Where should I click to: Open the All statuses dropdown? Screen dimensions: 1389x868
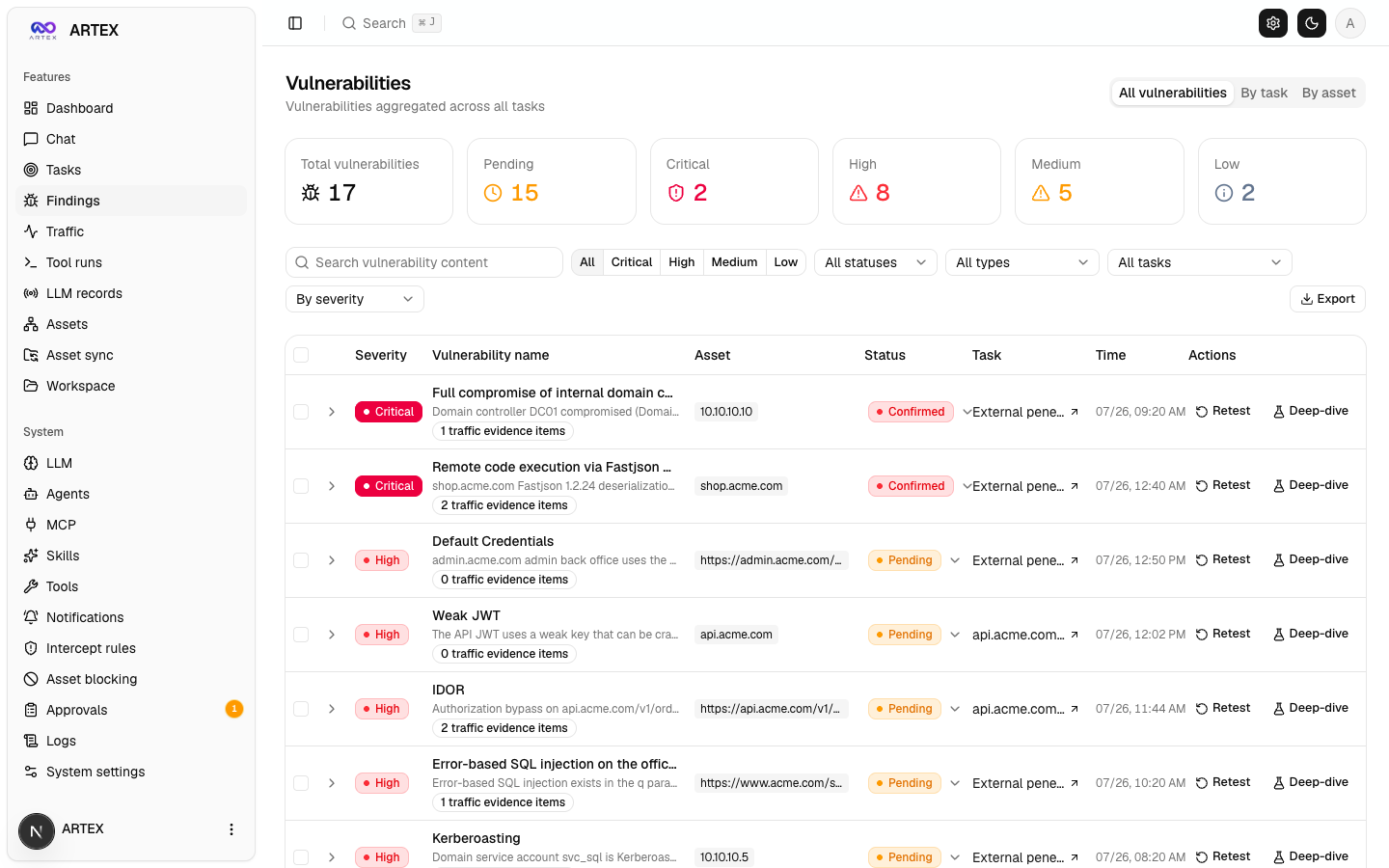[876, 262]
